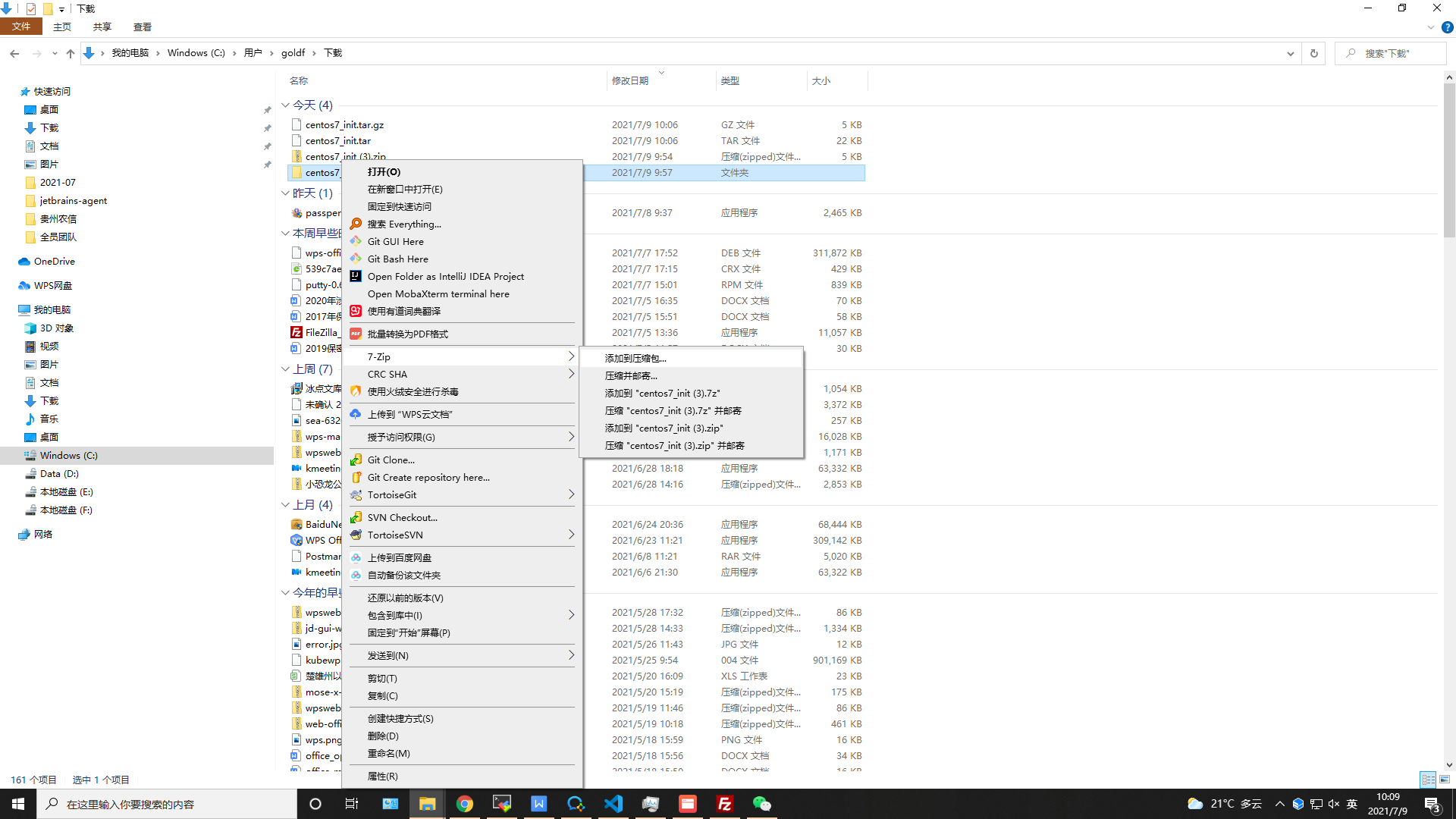Choose 添加到 "centos7_init (3).7z"
1456x819 pixels.
pyautogui.click(x=691, y=393)
